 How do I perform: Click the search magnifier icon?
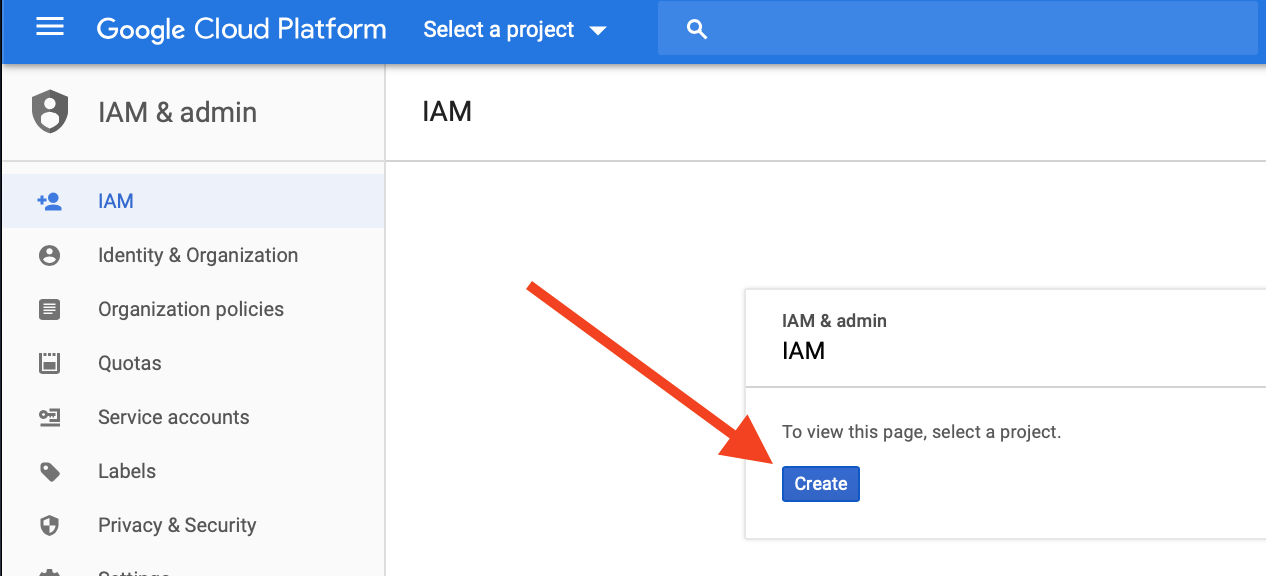click(x=697, y=30)
